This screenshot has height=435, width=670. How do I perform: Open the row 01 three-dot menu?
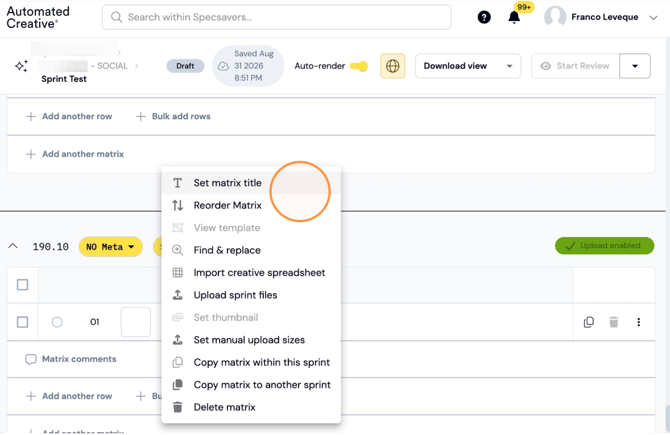(x=638, y=322)
